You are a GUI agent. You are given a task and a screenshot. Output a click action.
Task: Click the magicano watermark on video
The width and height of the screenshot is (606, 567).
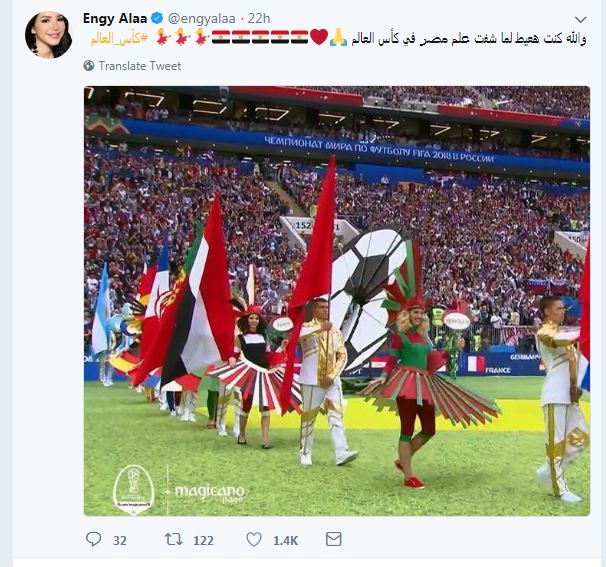coord(209,493)
